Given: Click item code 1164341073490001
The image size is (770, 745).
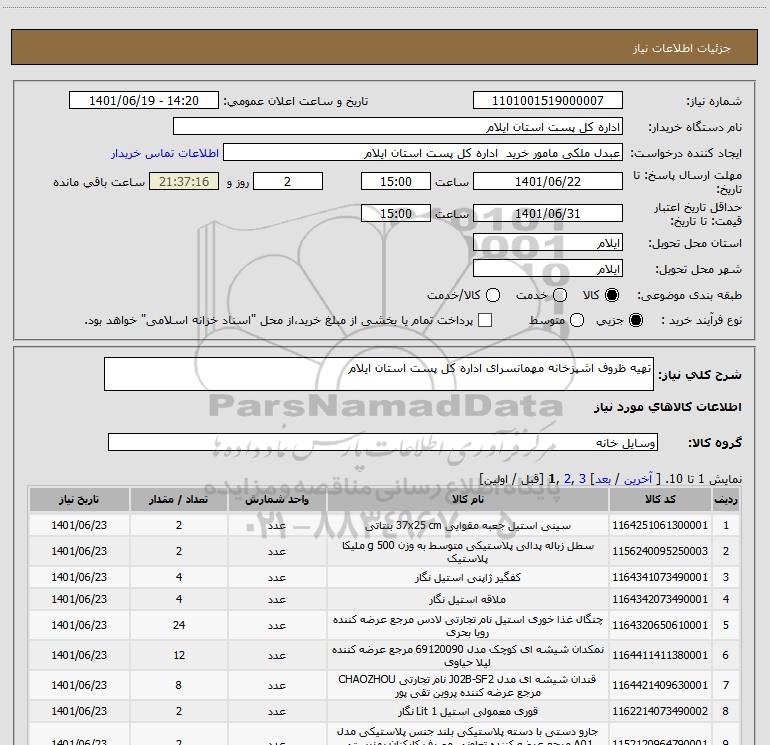Looking at the screenshot, I should pos(660,577).
